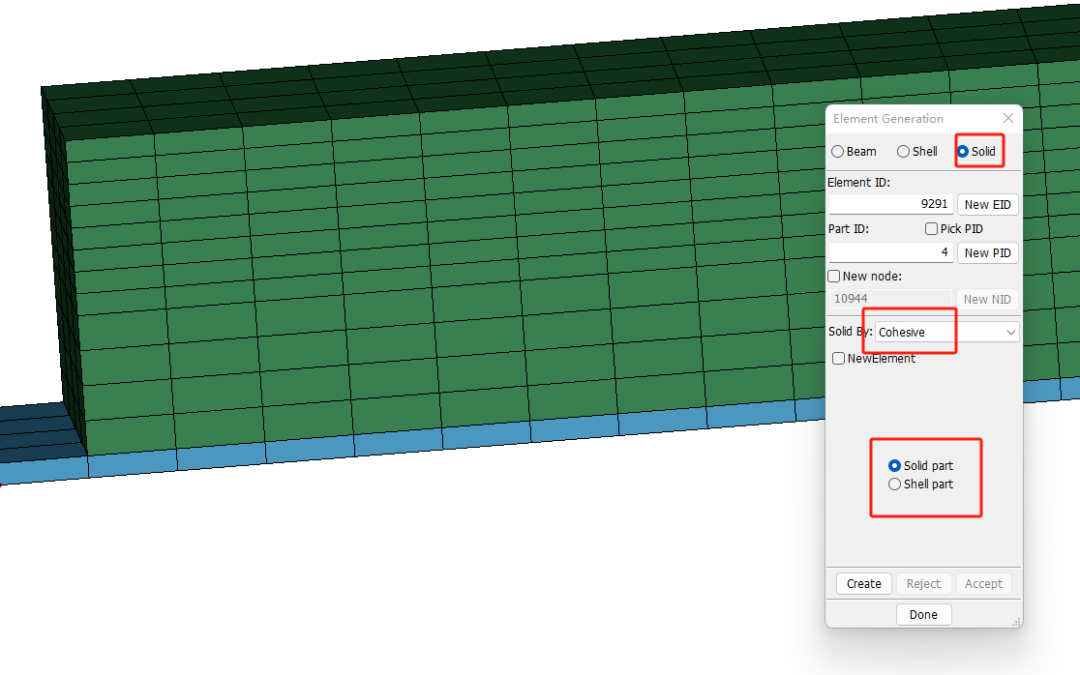
Task: Select the Shell element type radio
Action: click(x=903, y=152)
